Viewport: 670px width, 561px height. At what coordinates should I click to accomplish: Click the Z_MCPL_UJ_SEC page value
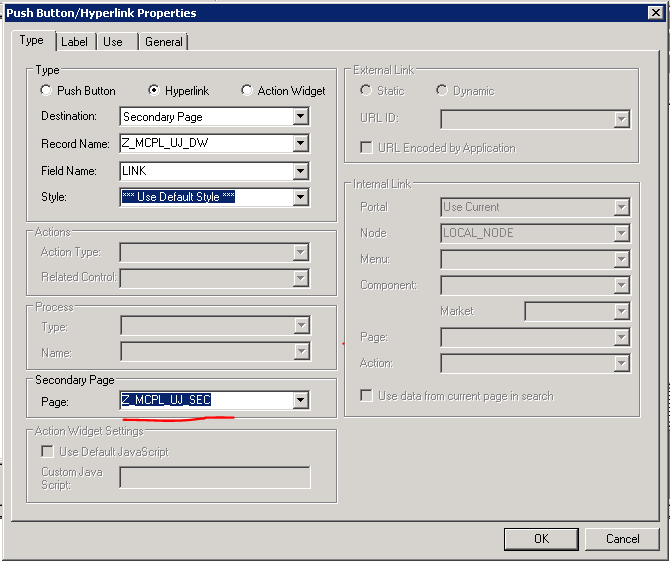pyautogui.click(x=166, y=400)
